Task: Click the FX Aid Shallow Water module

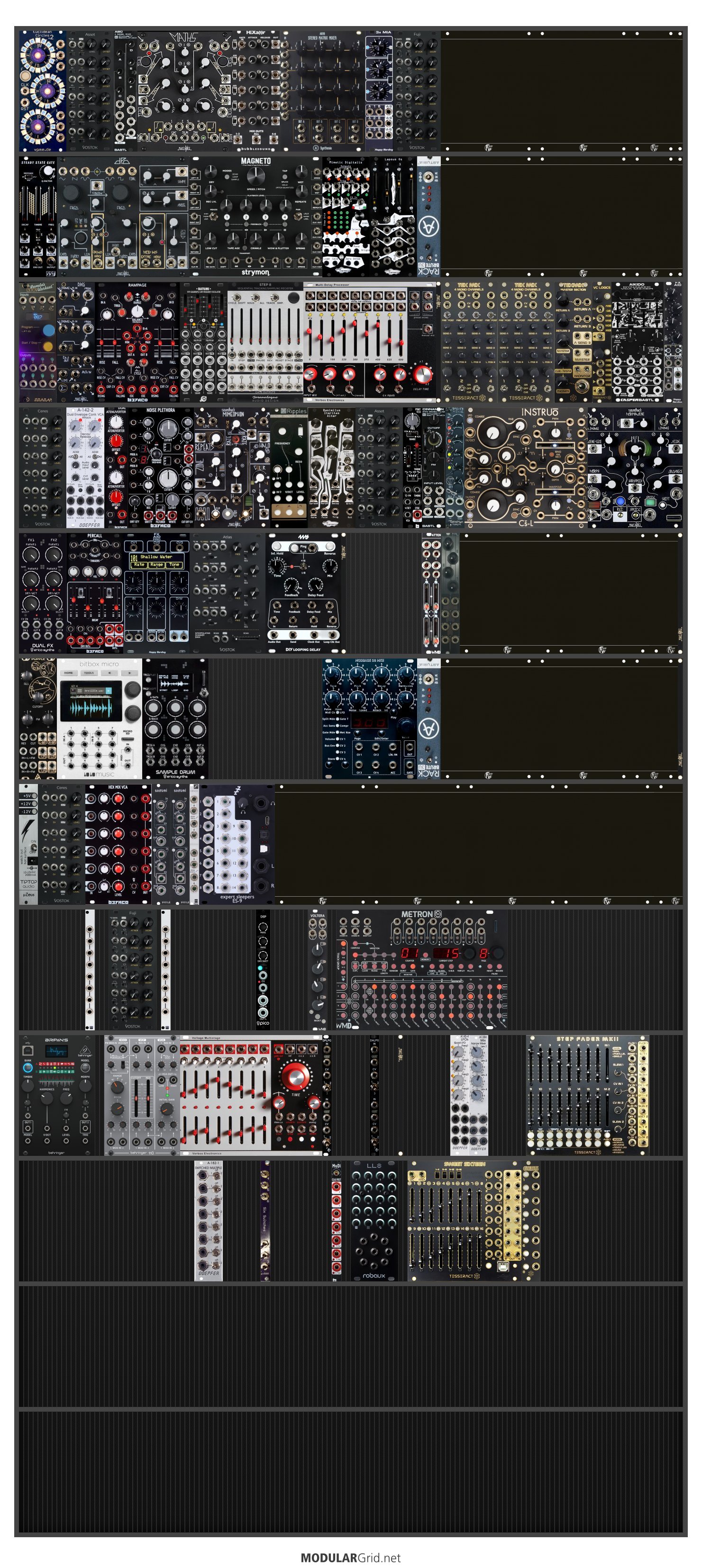Action: [x=156, y=593]
